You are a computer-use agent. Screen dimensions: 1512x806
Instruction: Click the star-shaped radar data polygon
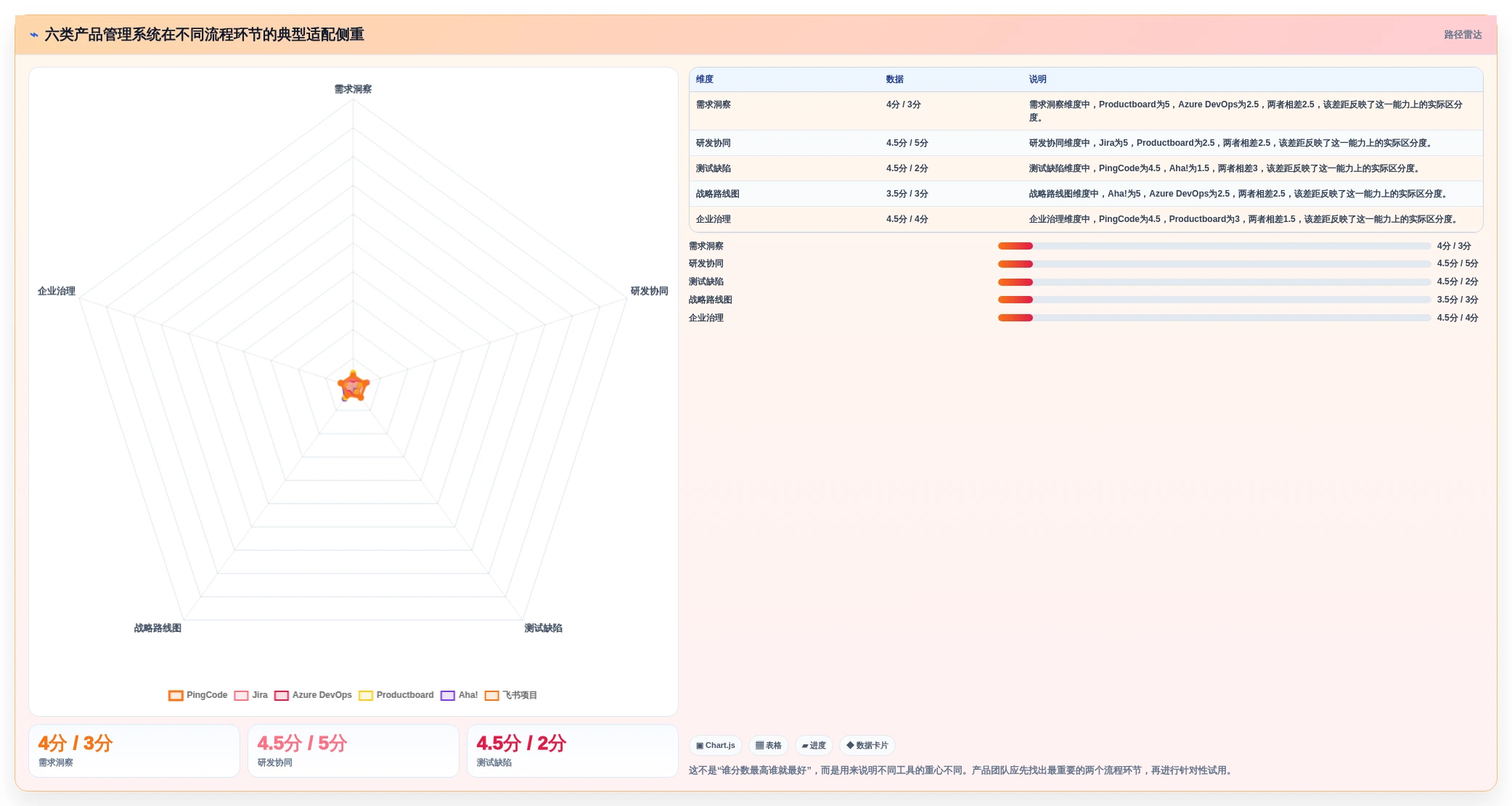pos(354,387)
